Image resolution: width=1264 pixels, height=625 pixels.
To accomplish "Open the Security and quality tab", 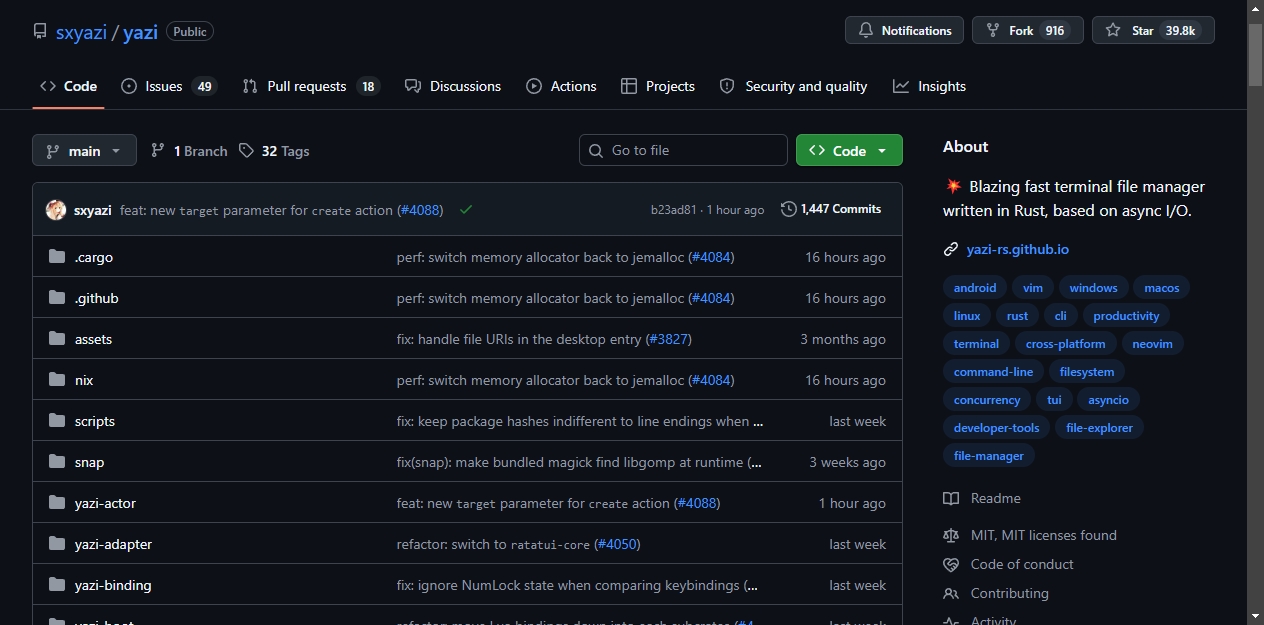I will tap(794, 86).
